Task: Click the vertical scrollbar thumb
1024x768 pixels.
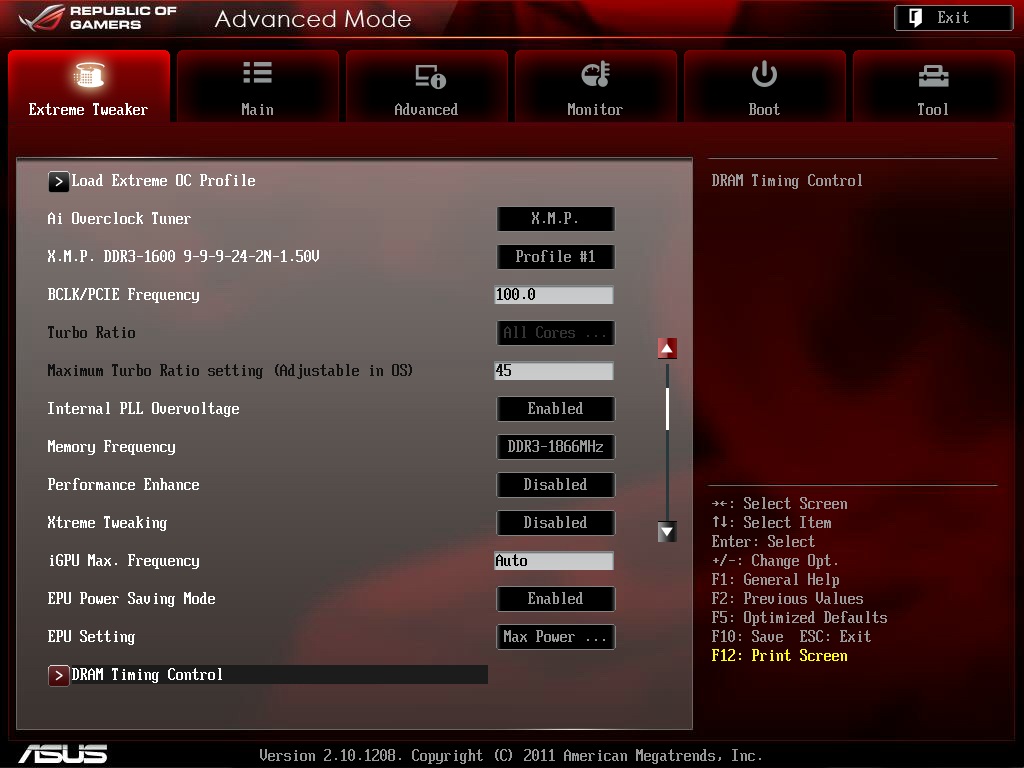Action: point(667,409)
